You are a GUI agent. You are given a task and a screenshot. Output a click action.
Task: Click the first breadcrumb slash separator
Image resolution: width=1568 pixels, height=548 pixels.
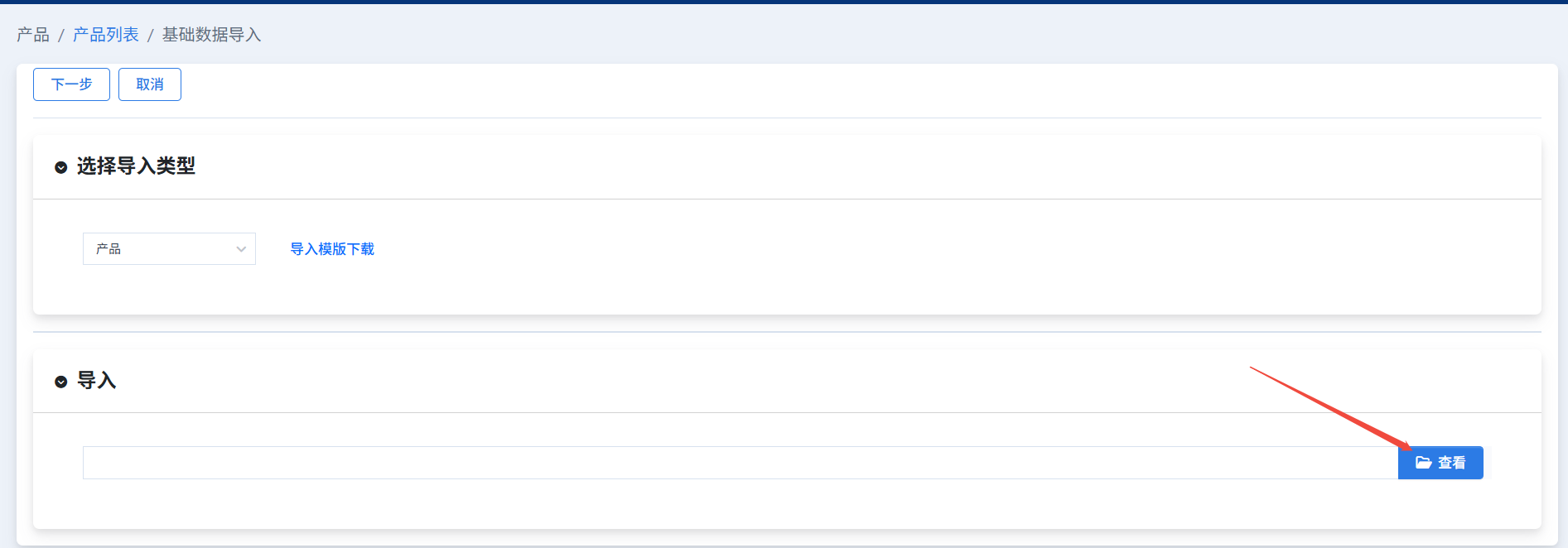[60, 36]
